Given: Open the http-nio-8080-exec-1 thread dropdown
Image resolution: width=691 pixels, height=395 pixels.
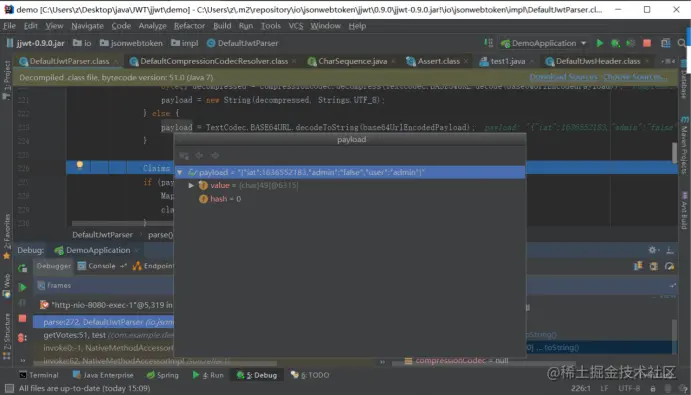Looking at the screenshot, I should (106, 305).
